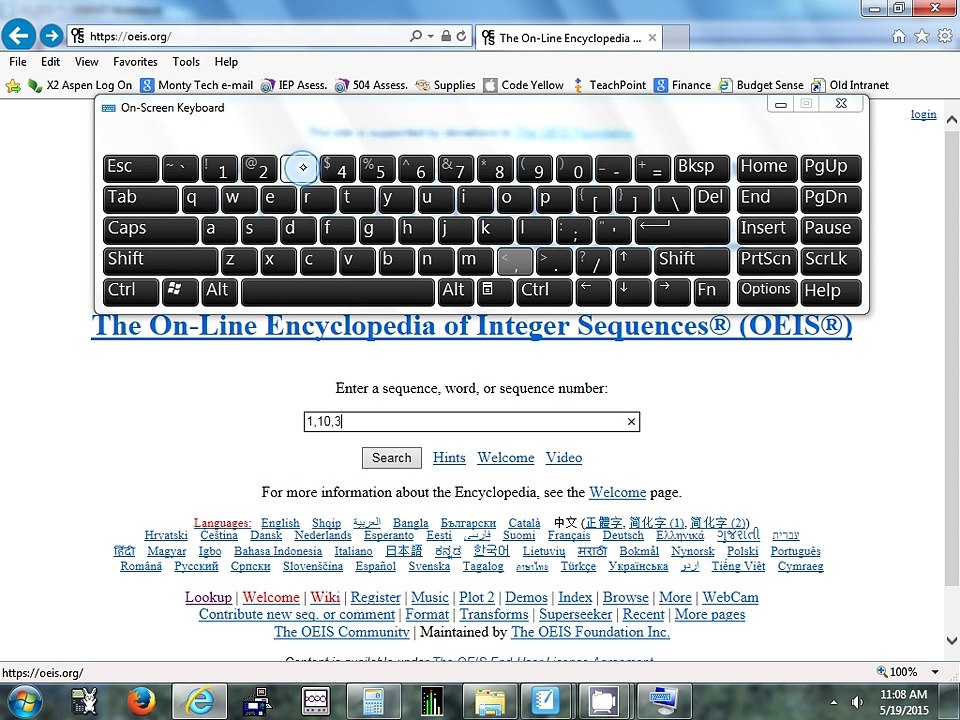Clear the search field with the X
Screen dimensions: 960x720
(x=631, y=421)
